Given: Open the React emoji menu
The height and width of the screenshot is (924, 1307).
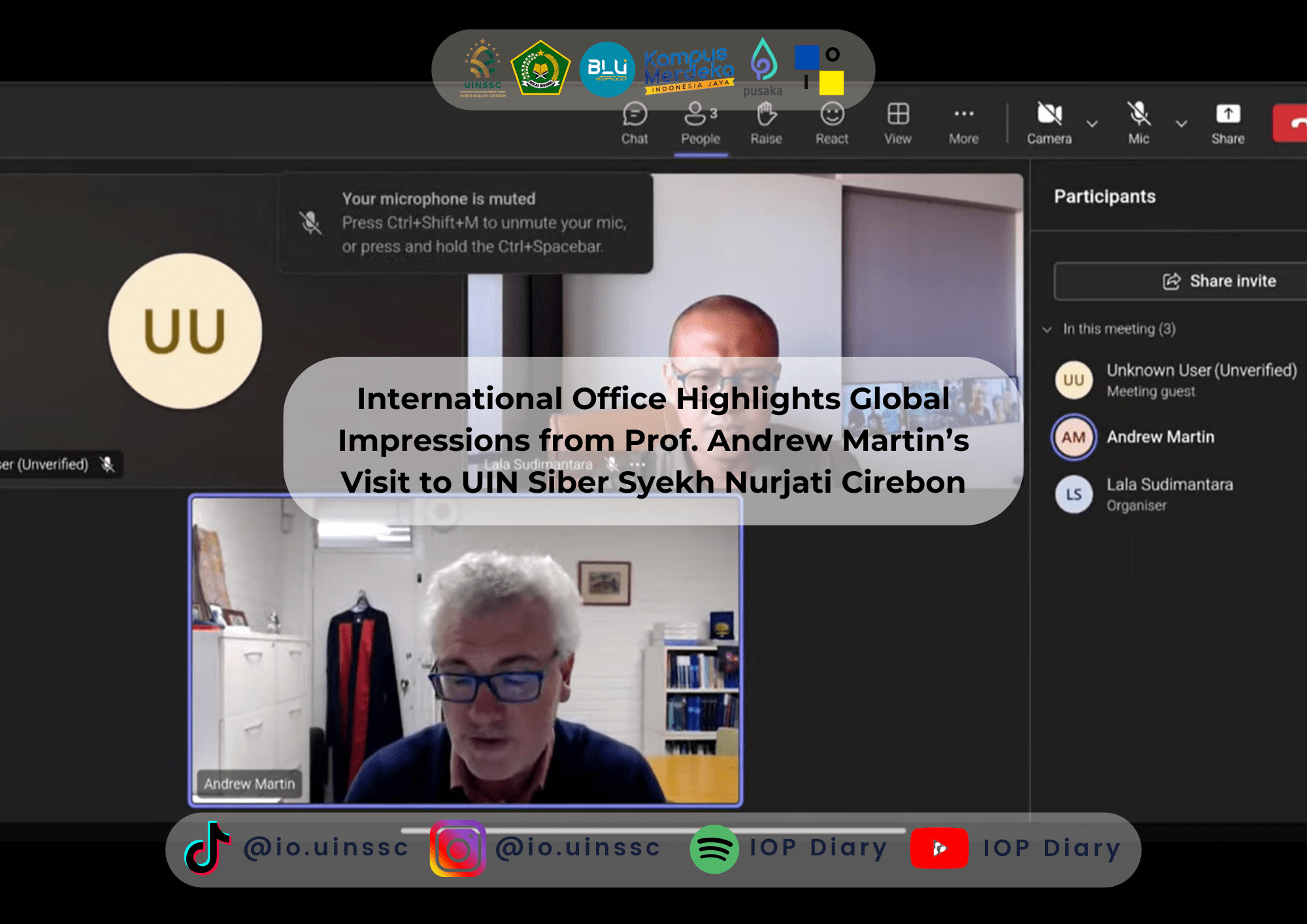Looking at the screenshot, I should click(832, 123).
